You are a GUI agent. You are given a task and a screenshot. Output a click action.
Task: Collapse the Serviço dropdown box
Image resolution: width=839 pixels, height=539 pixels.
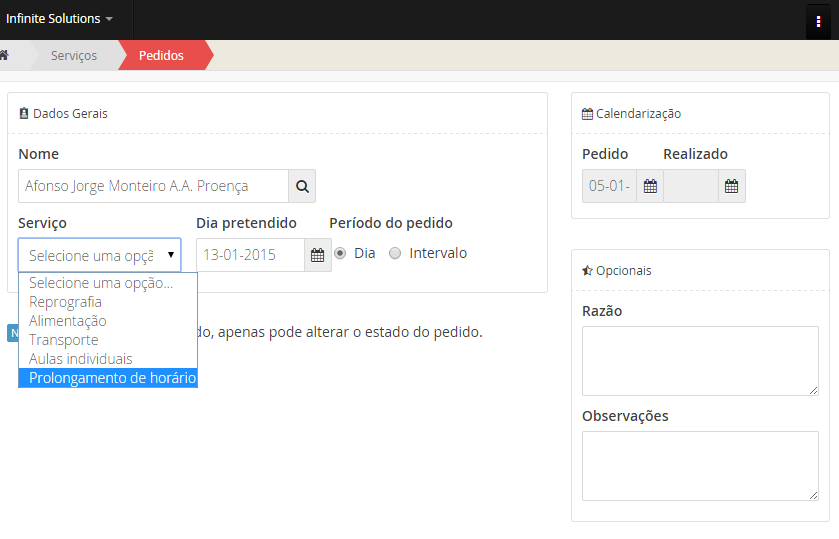[x=100, y=255]
